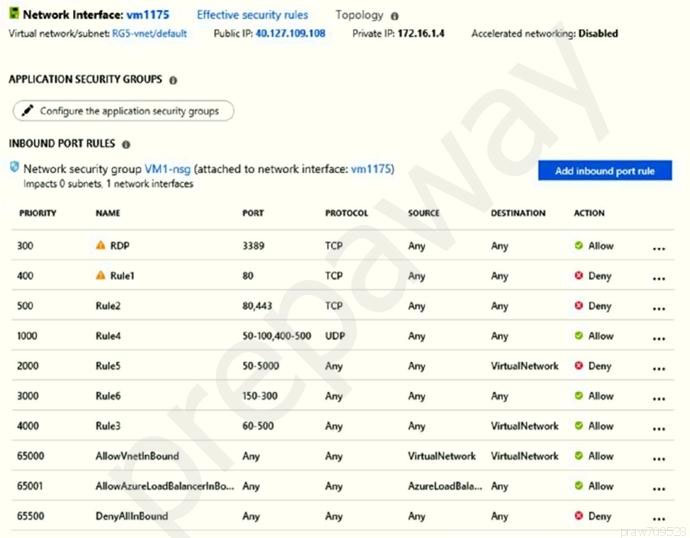Sort by Destination column header

pyautogui.click(x=518, y=213)
